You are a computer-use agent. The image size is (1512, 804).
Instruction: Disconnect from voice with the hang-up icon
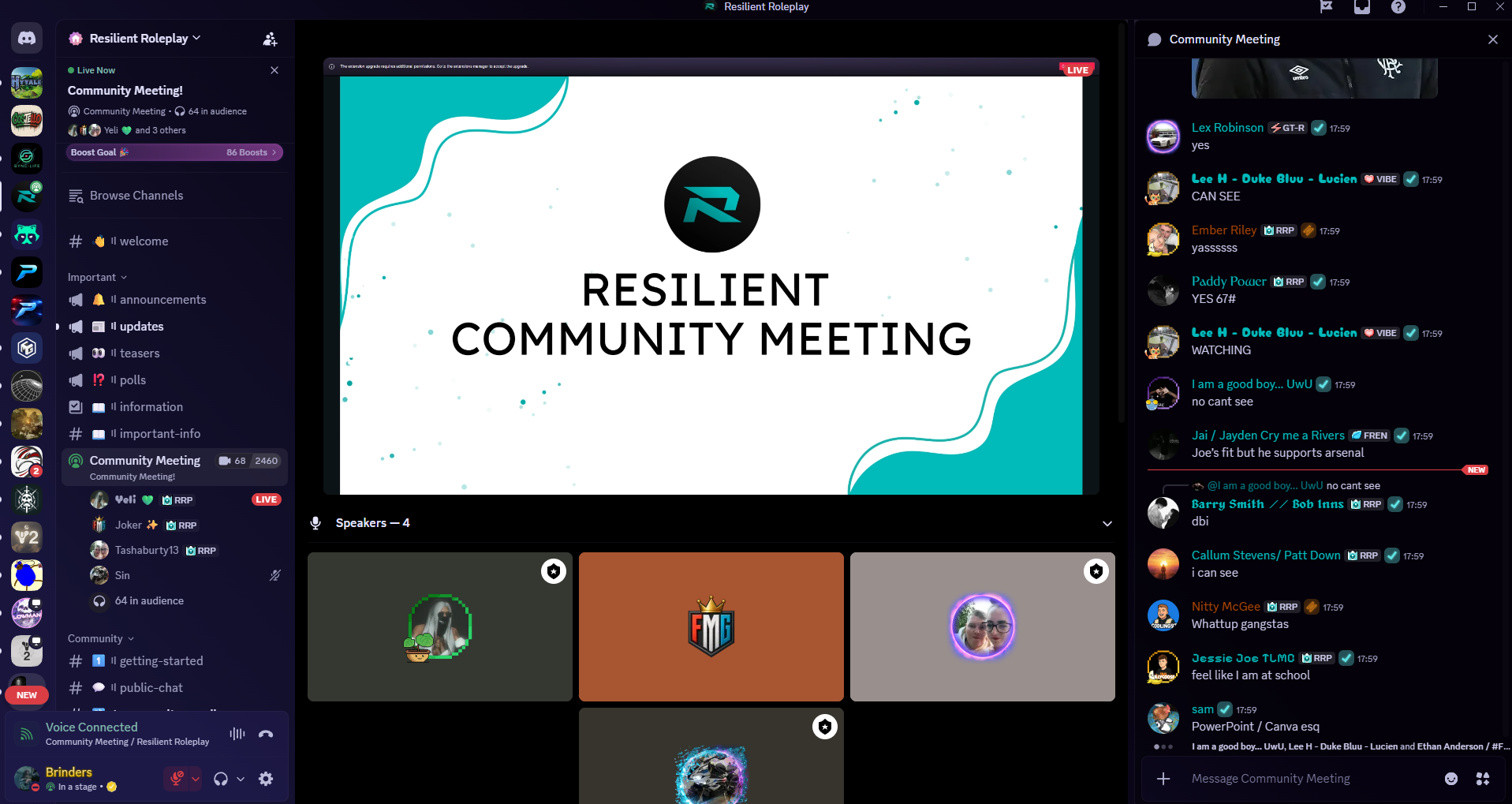(x=266, y=734)
